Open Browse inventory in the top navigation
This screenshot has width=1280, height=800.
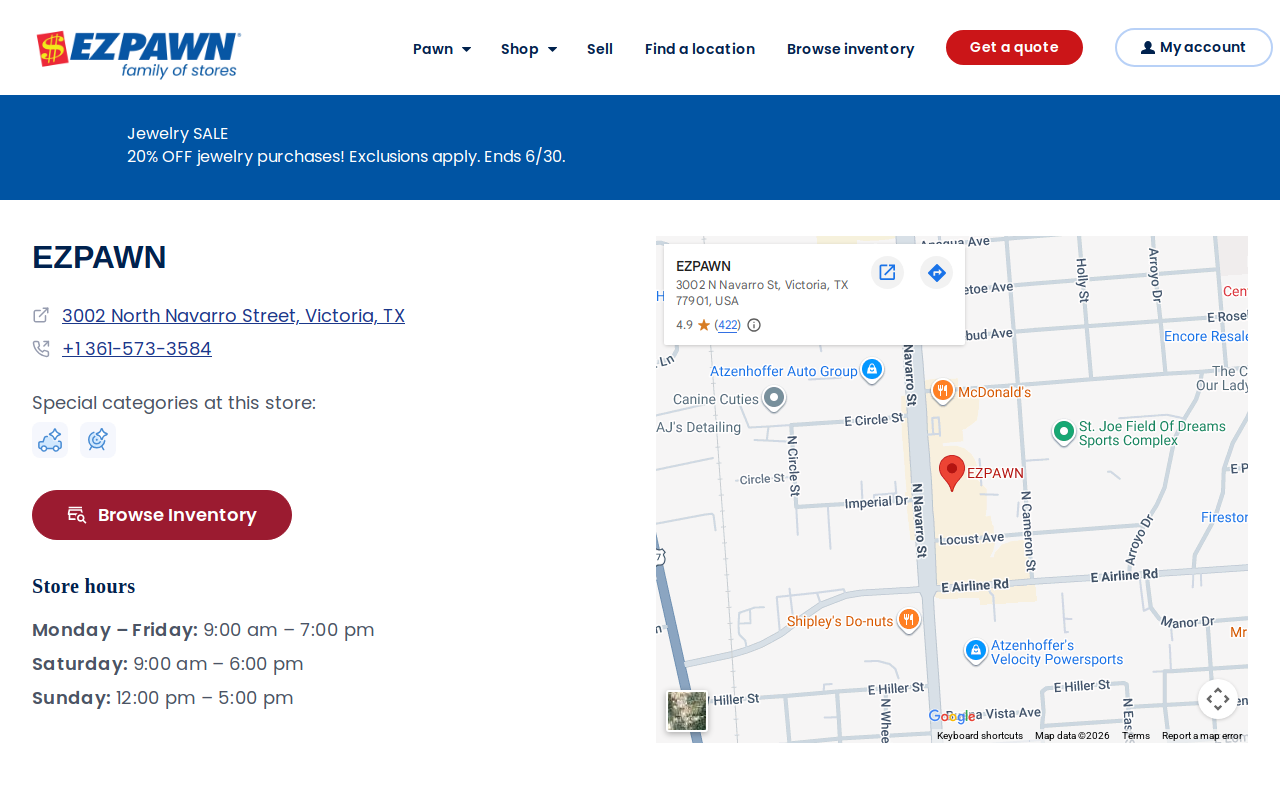pyautogui.click(x=851, y=48)
